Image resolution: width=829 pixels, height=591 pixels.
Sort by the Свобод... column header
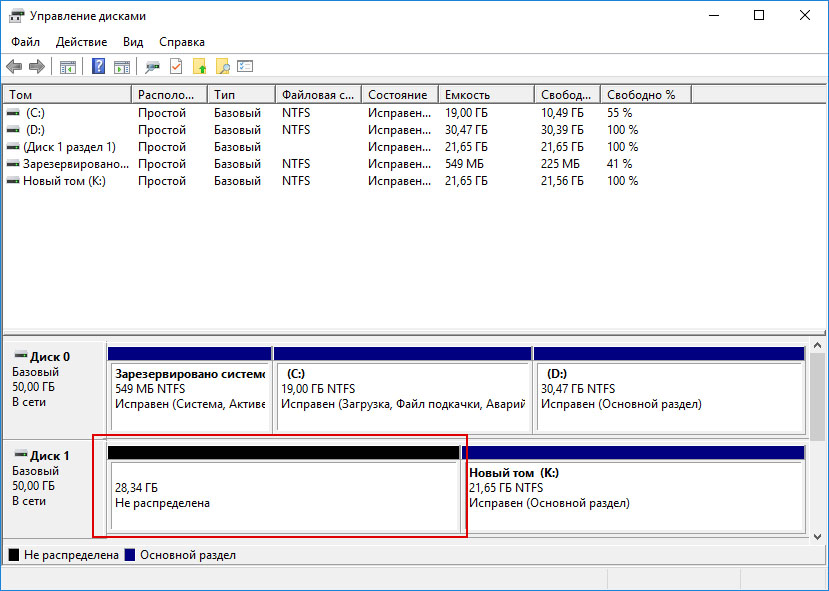tap(567, 95)
